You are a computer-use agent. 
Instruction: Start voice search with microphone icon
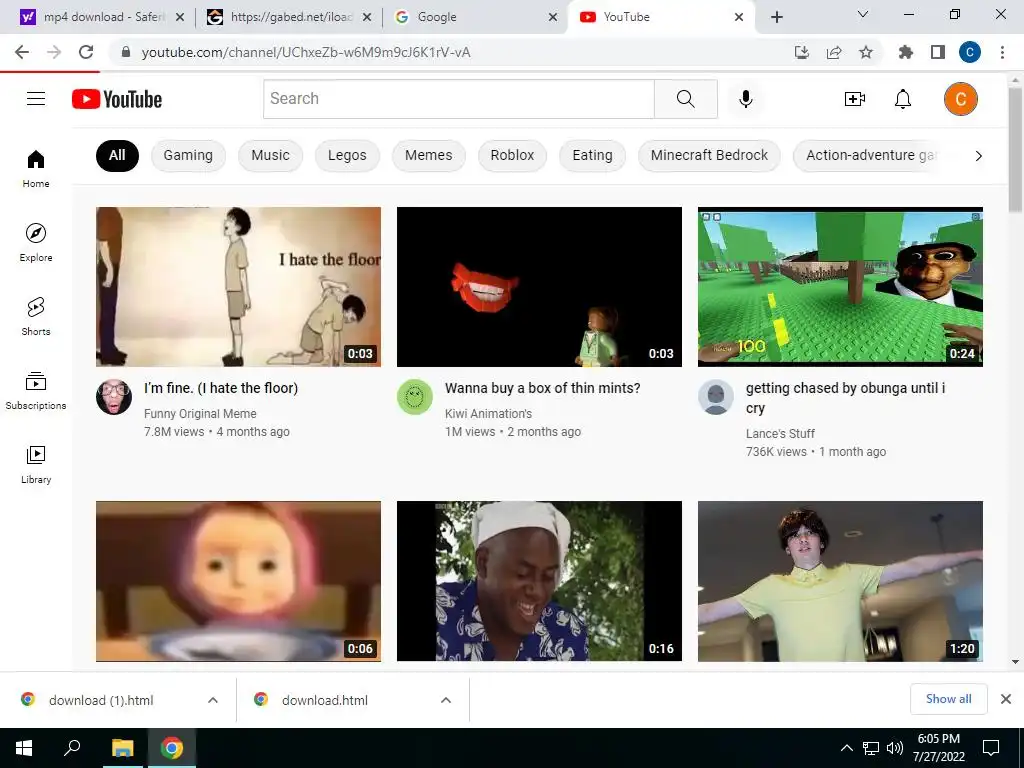point(746,99)
